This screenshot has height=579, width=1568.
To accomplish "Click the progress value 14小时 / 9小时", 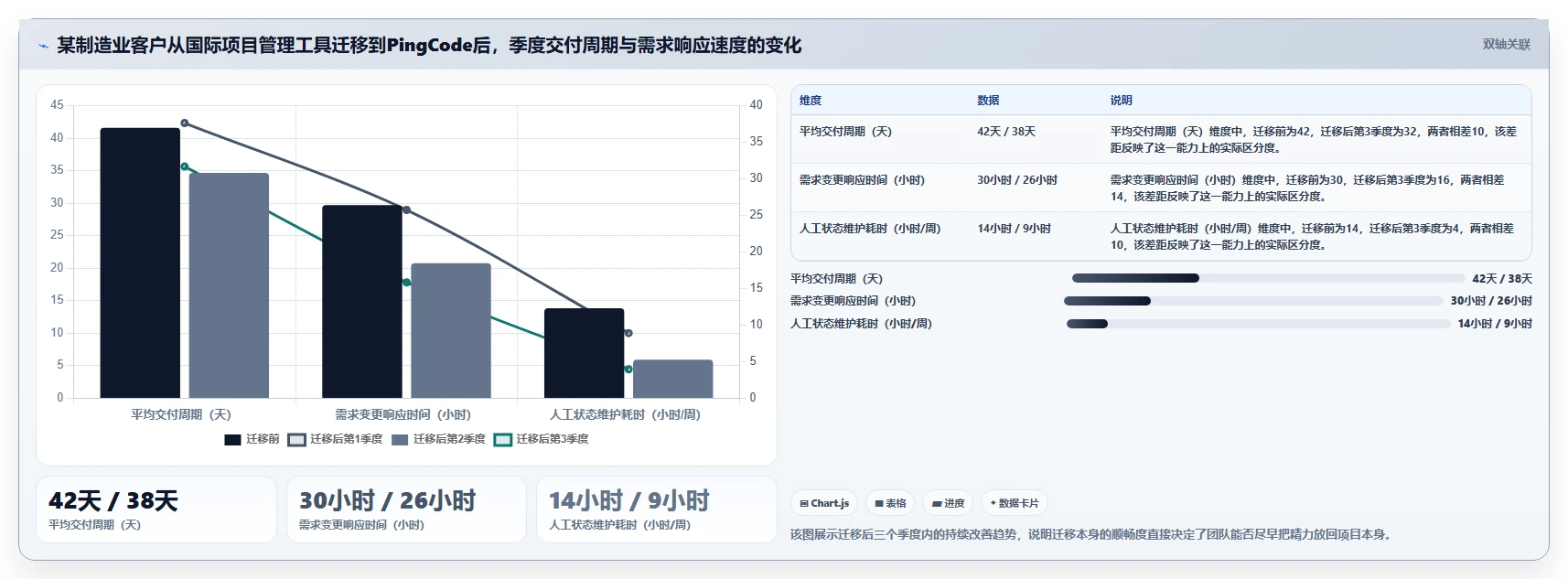I will (x=1495, y=324).
